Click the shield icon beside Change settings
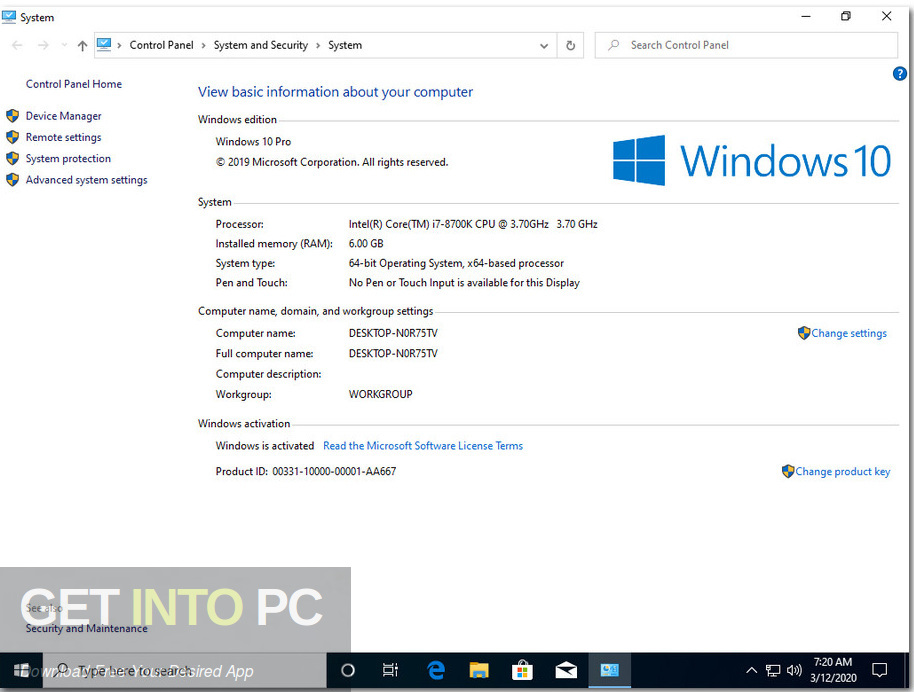914x692 pixels. tap(804, 333)
